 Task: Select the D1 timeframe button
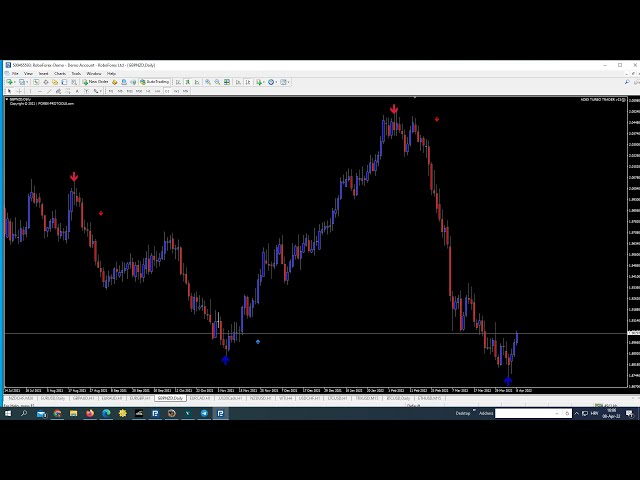(166, 91)
